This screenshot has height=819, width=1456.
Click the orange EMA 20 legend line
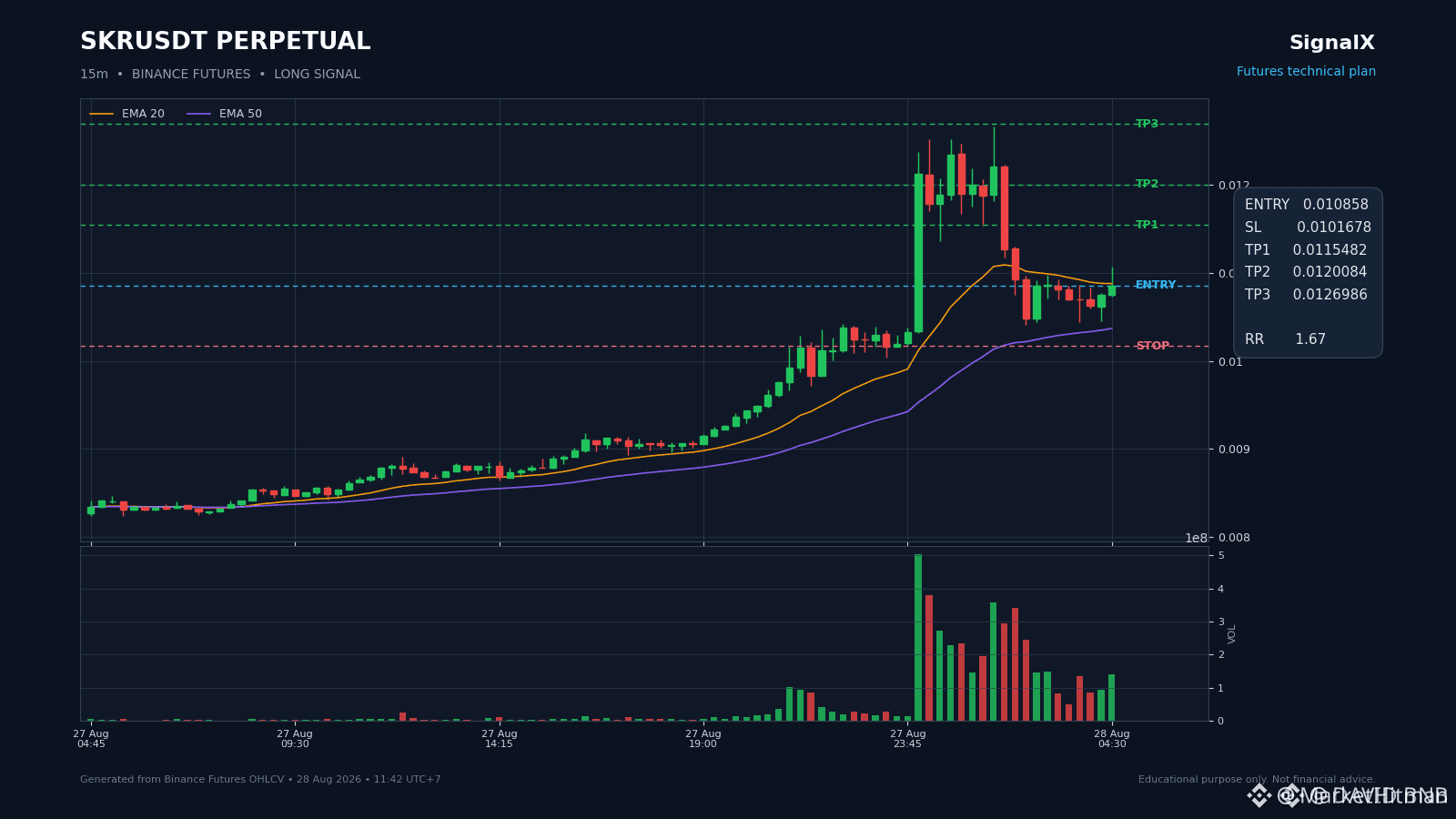point(101,115)
